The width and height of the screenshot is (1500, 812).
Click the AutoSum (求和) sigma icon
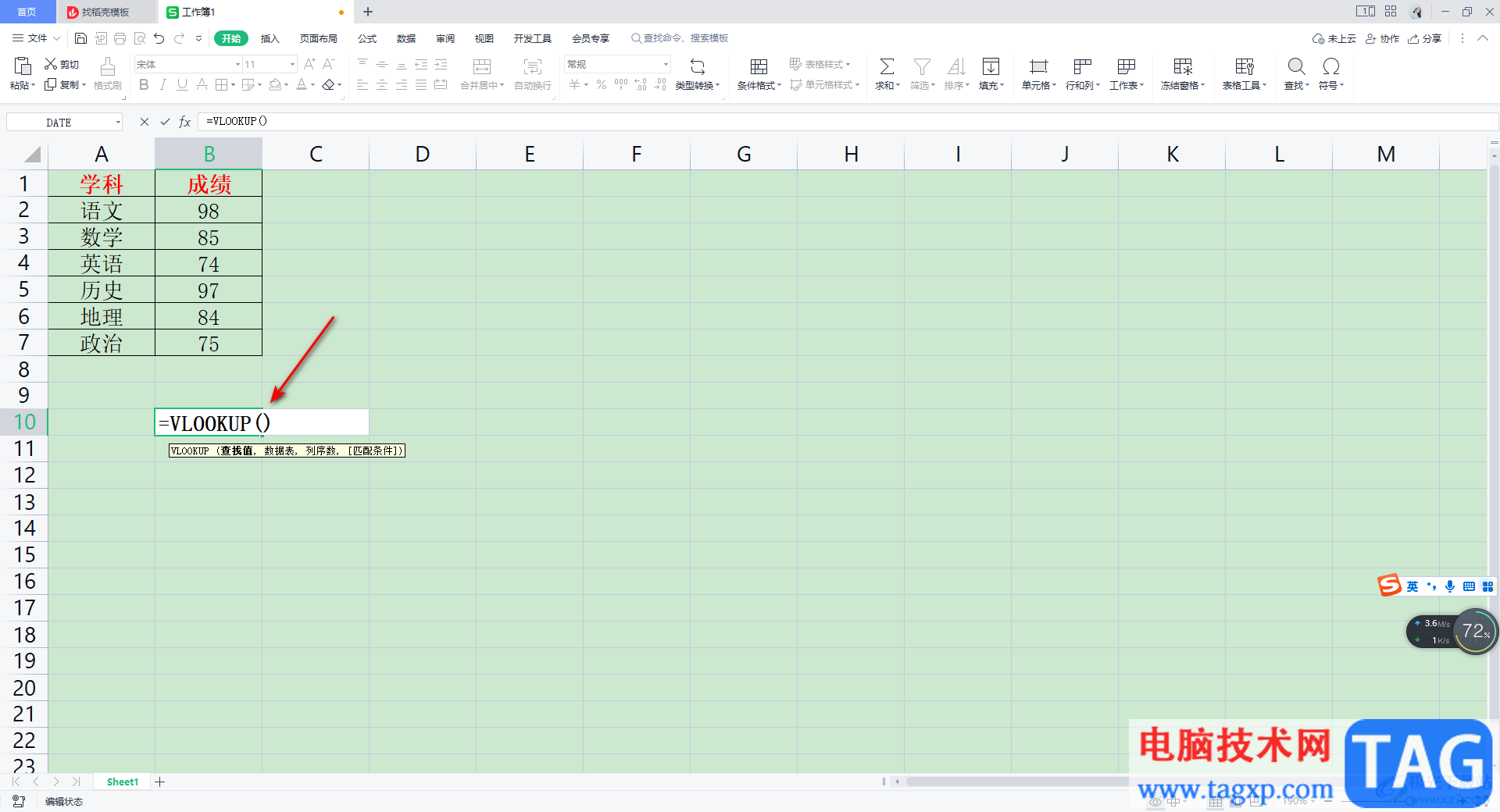[x=887, y=66]
